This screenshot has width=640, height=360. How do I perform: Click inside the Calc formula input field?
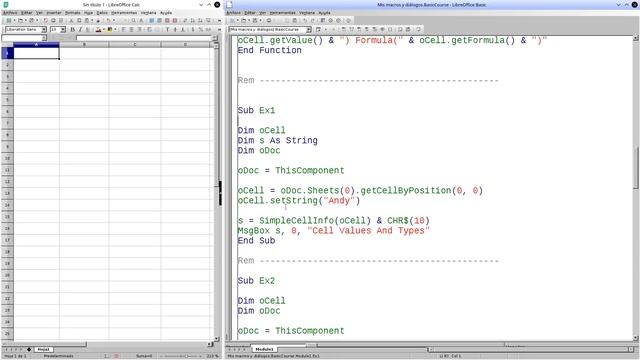(x=143, y=38)
